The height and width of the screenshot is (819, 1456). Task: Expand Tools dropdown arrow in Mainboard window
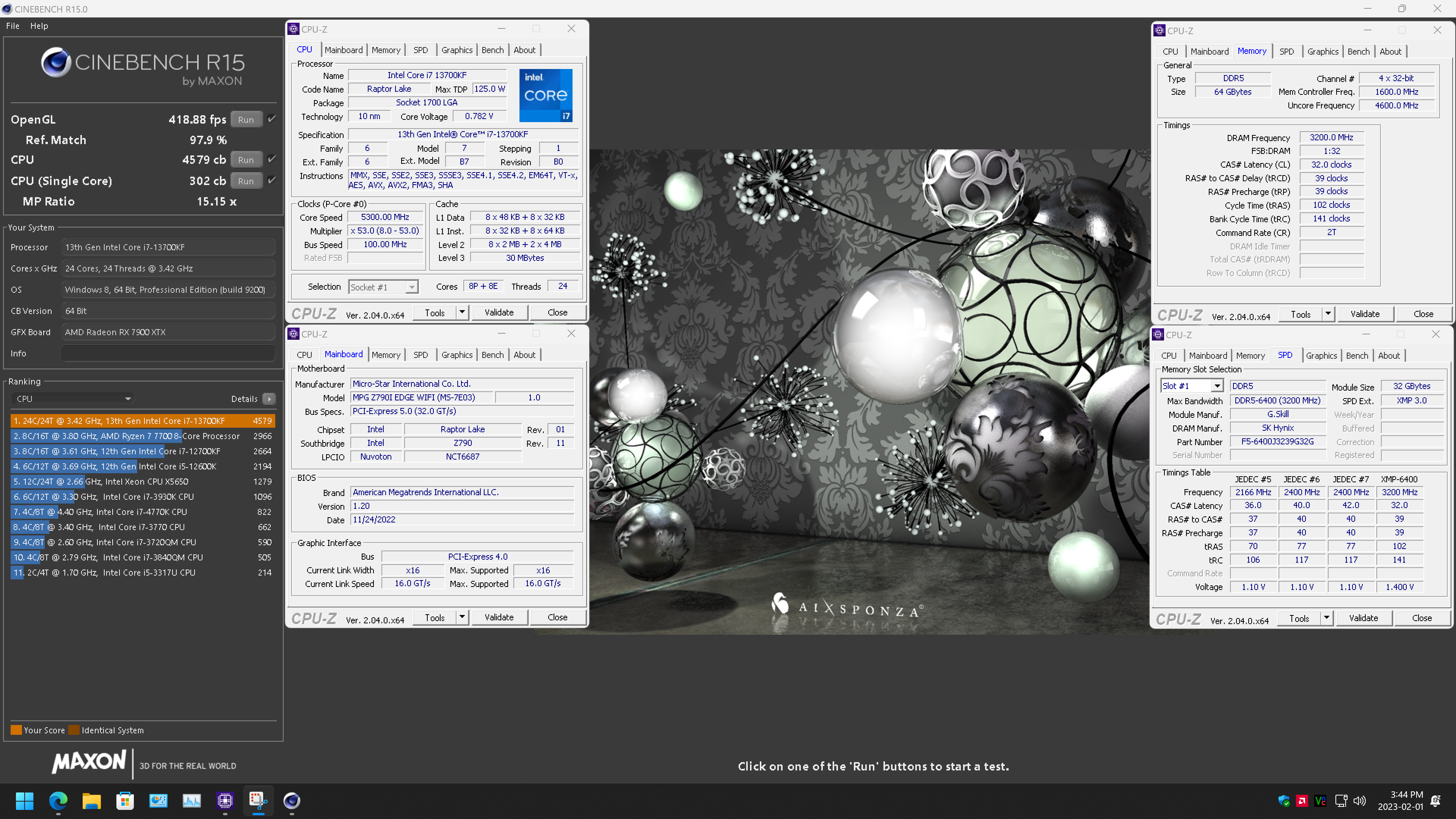tap(462, 617)
